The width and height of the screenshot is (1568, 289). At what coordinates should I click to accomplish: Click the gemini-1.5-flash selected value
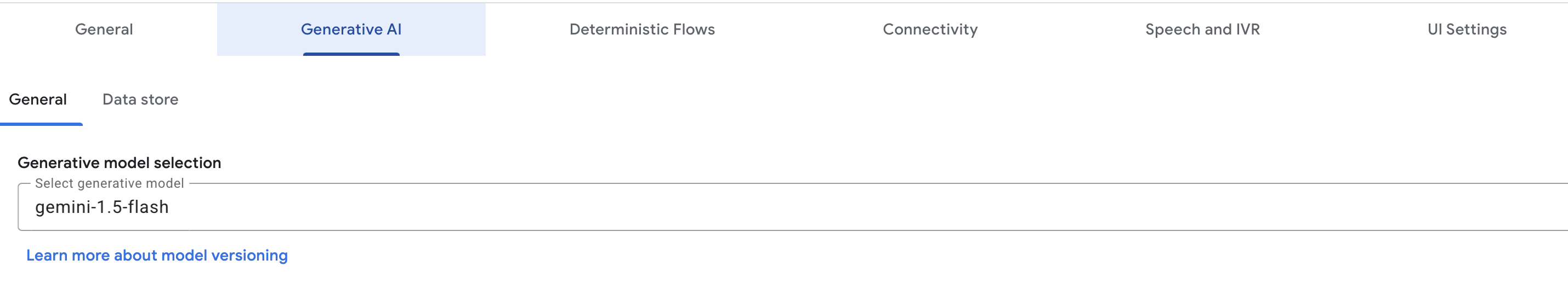101,207
